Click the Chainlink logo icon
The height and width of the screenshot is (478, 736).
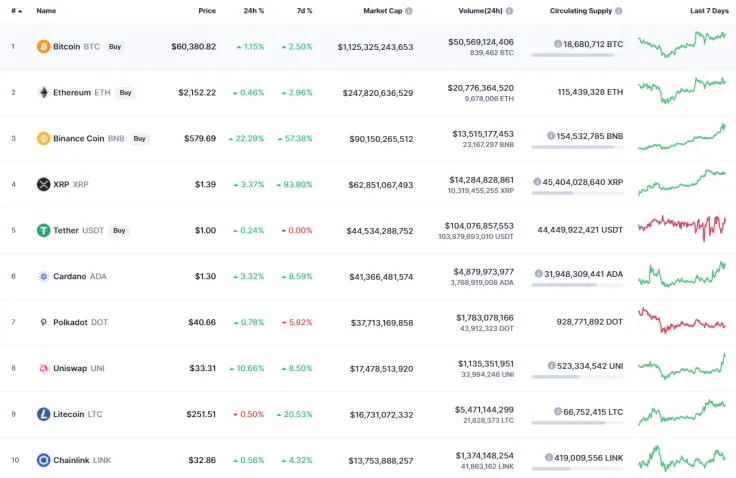pyautogui.click(x=43, y=460)
